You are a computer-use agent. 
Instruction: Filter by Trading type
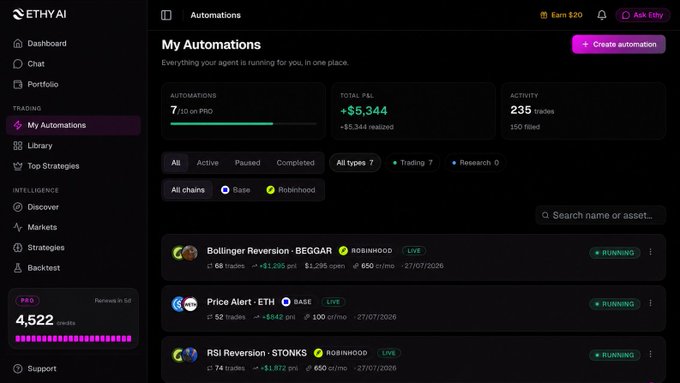click(413, 163)
